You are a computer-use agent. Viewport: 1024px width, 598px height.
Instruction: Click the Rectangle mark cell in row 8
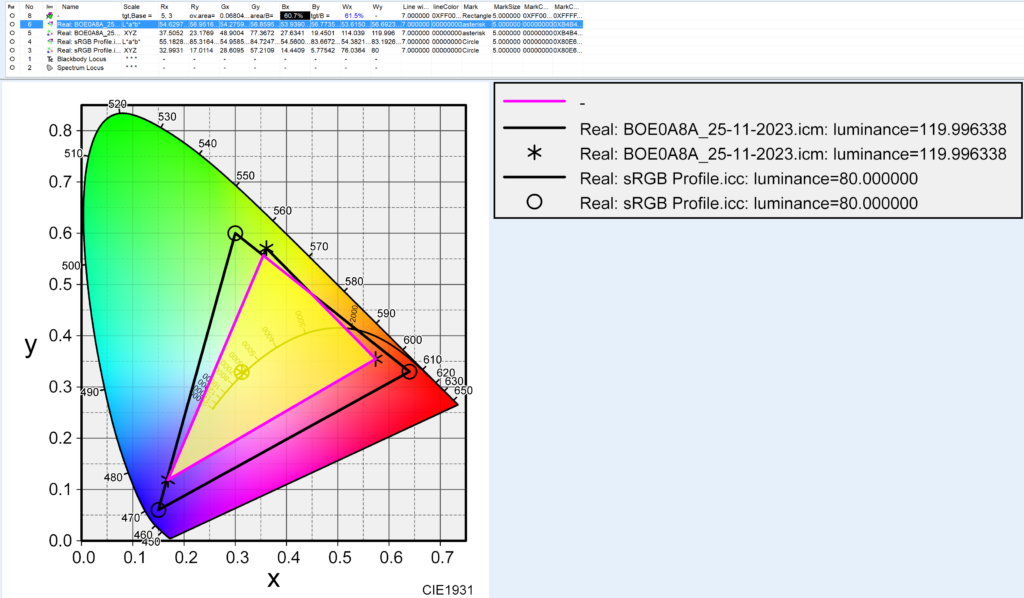coord(477,16)
